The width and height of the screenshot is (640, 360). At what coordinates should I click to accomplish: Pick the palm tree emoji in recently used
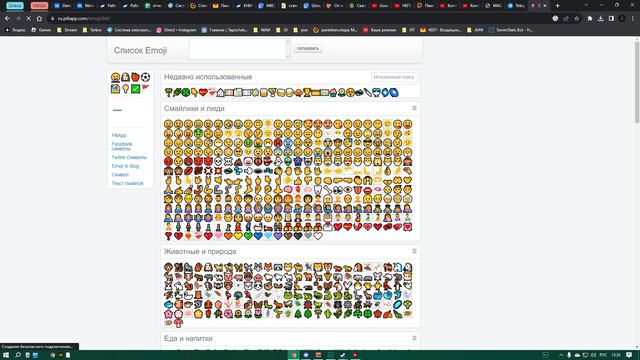click(x=168, y=92)
